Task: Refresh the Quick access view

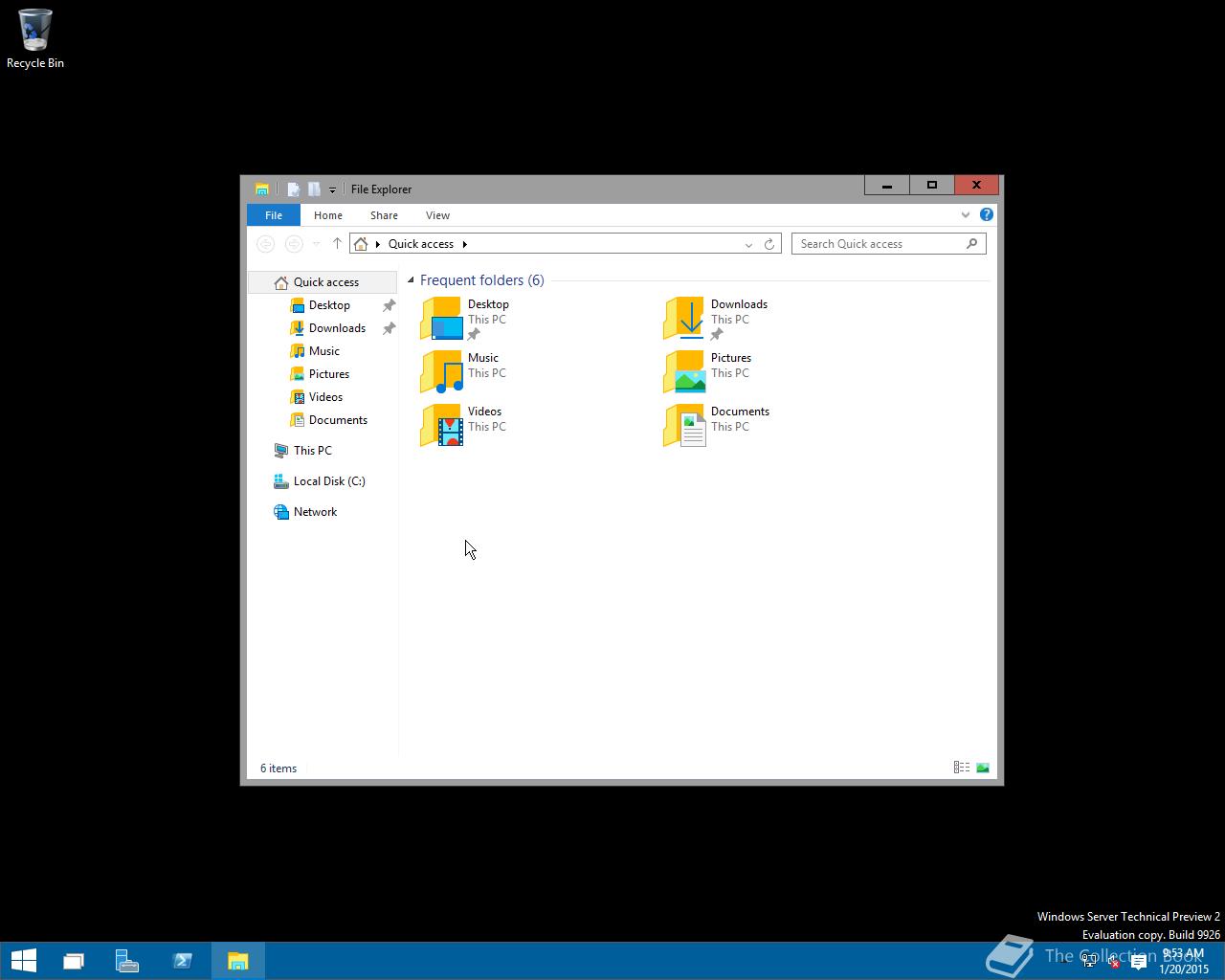Action: (x=769, y=244)
